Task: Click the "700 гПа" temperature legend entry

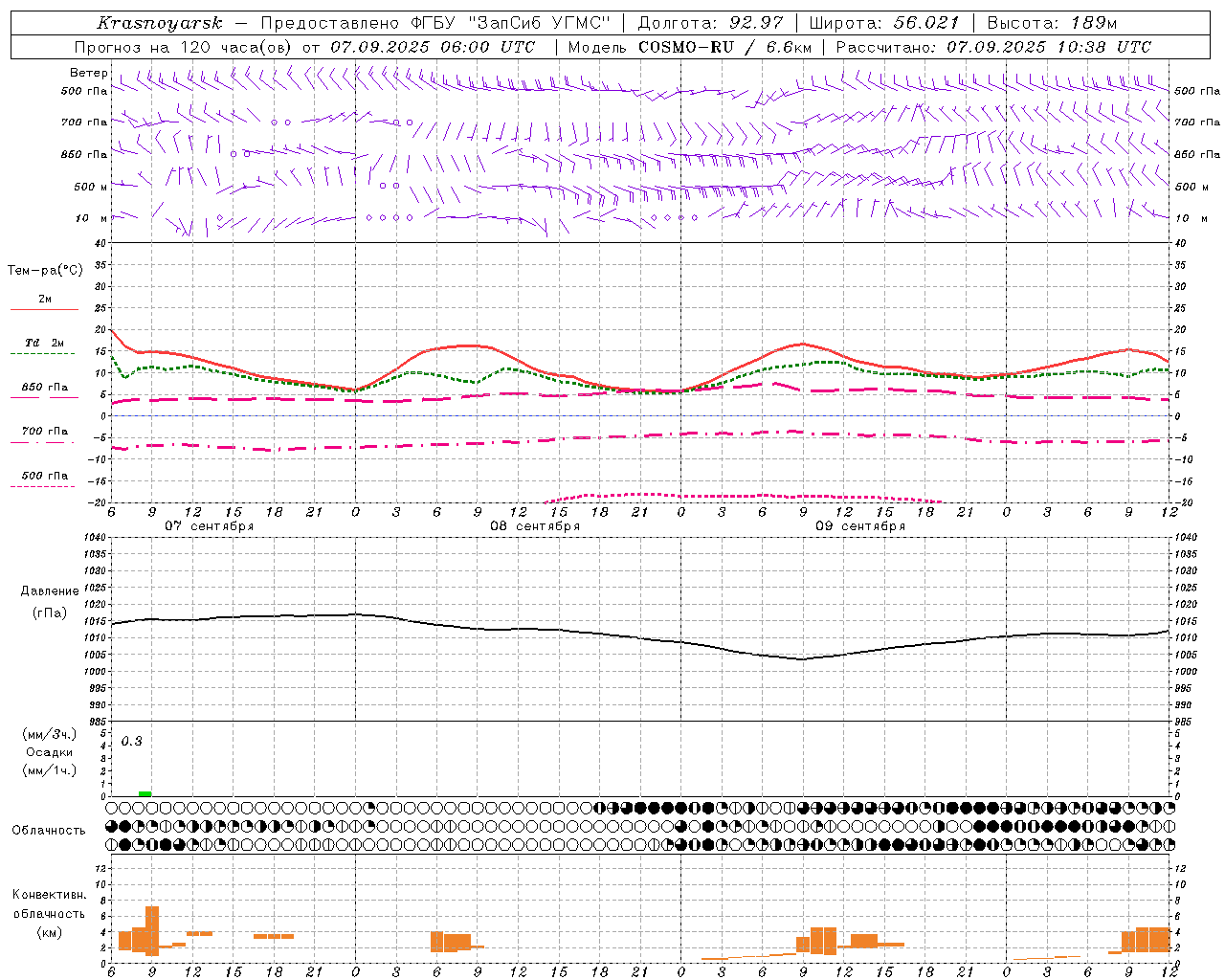Action: (x=45, y=431)
